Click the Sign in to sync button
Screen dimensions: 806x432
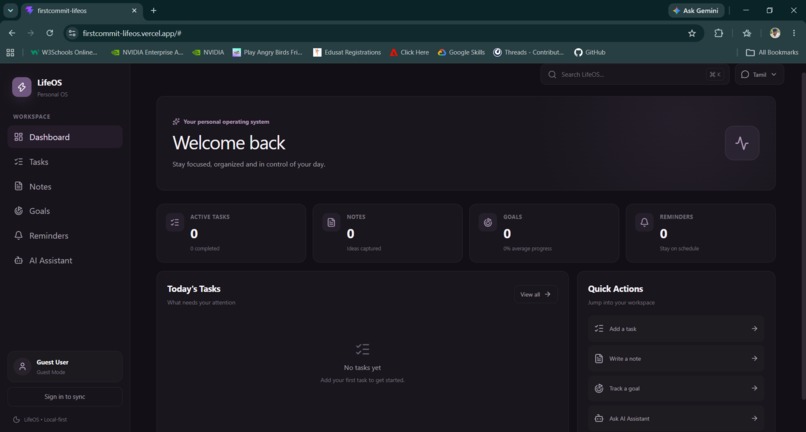click(x=65, y=397)
